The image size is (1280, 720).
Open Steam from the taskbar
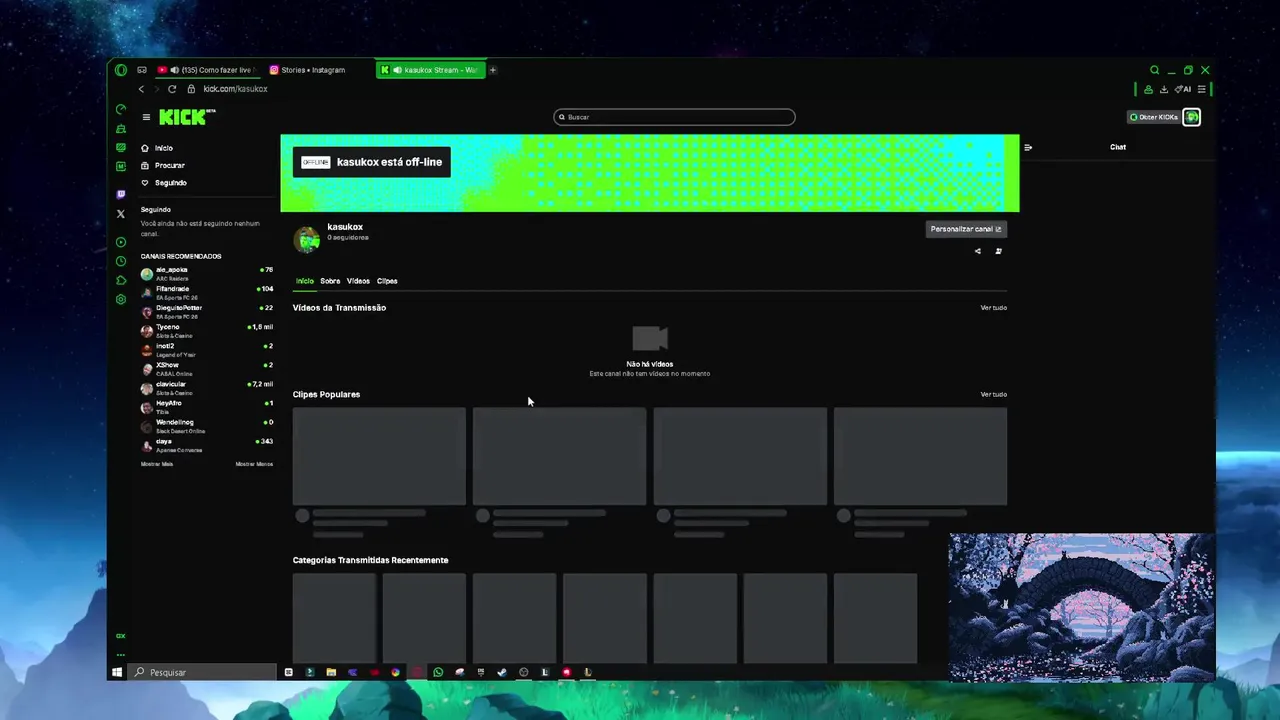(502, 672)
